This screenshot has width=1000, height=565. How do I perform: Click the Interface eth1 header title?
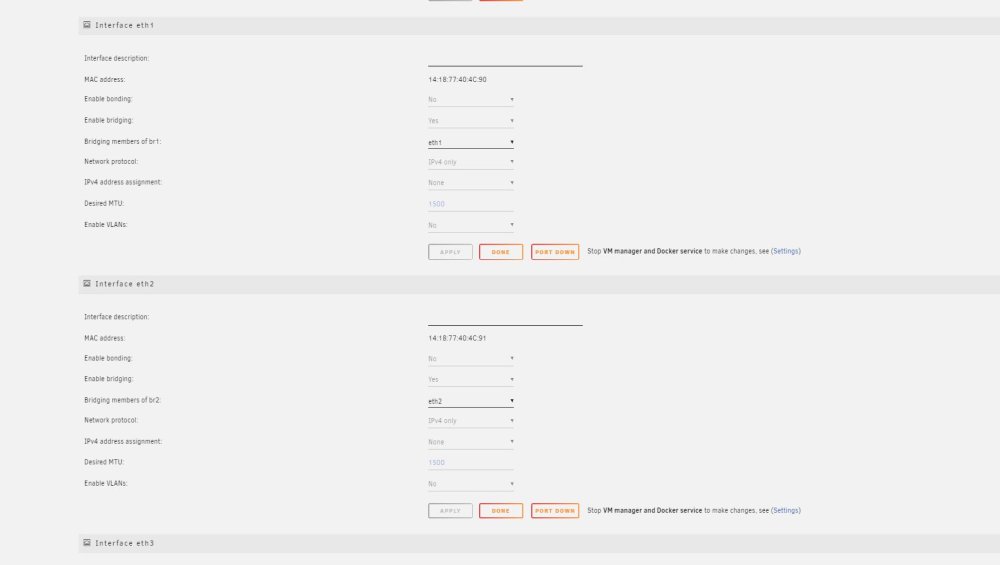[124, 26]
